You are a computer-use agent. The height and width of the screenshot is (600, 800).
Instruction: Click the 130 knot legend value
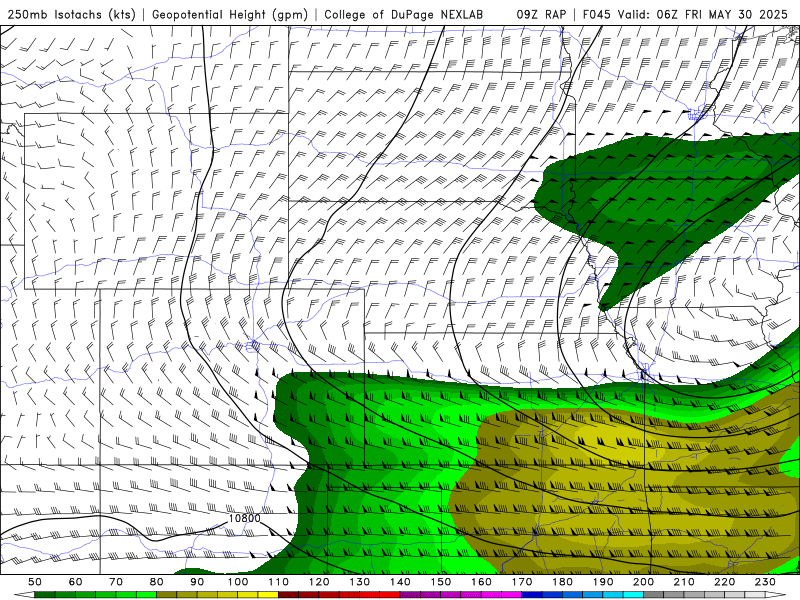pos(360,582)
